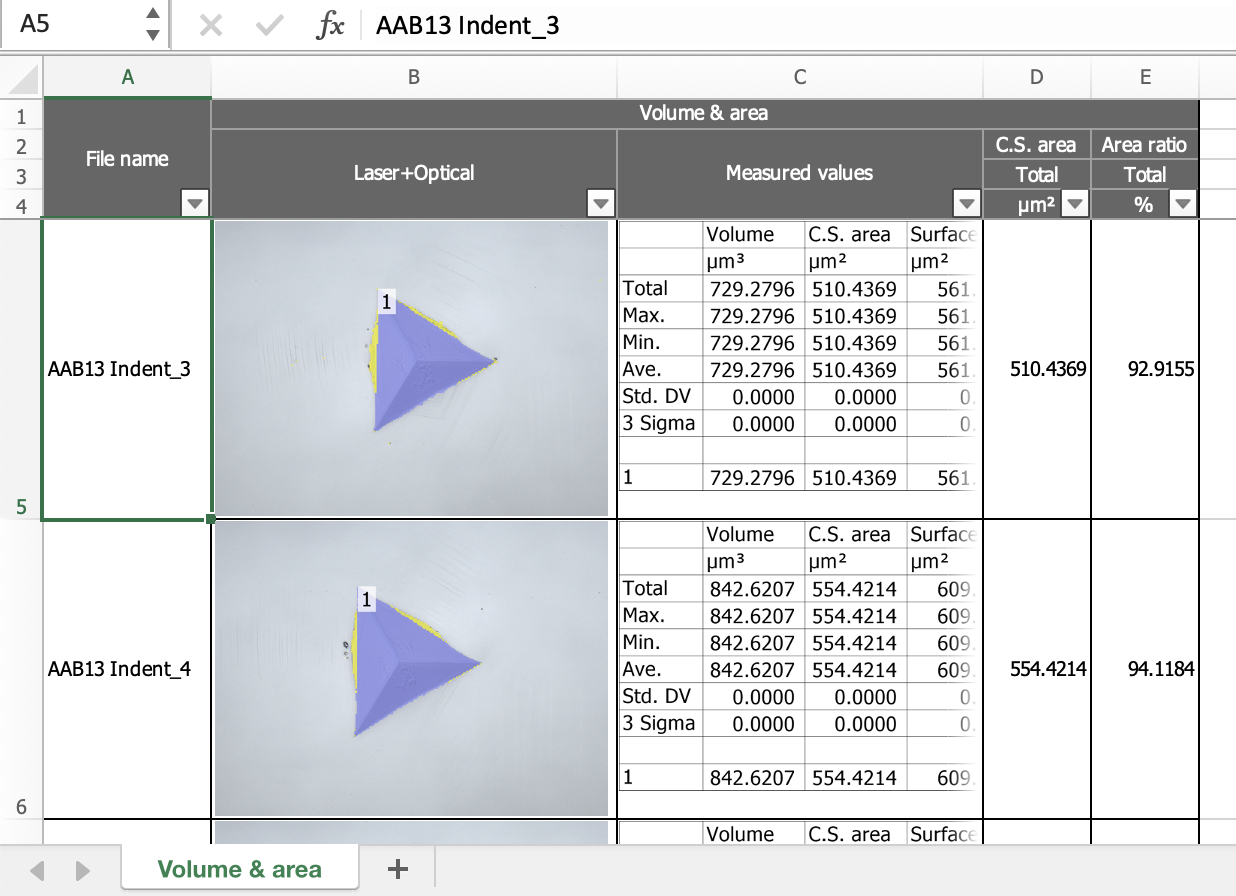Image resolution: width=1236 pixels, height=896 pixels.
Task: Open the insert function fx button
Action: (329, 26)
